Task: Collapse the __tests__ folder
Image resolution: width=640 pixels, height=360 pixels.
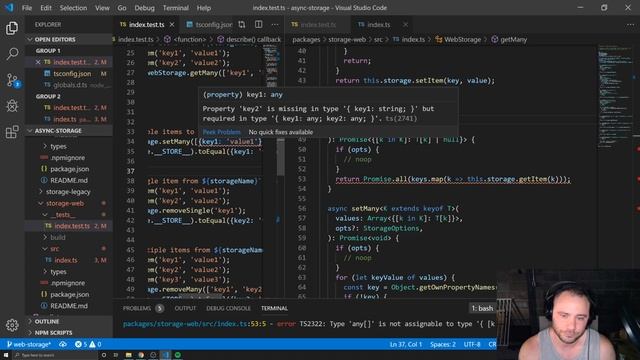Action: pyautogui.click(x=62, y=214)
